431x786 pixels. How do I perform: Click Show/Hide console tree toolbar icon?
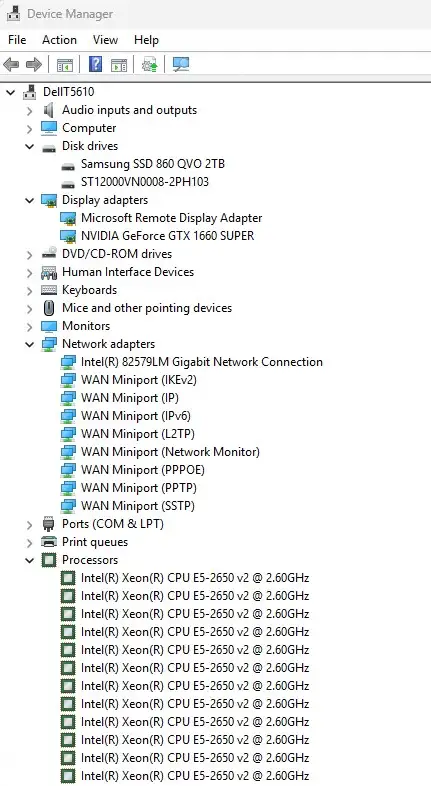click(x=65, y=65)
